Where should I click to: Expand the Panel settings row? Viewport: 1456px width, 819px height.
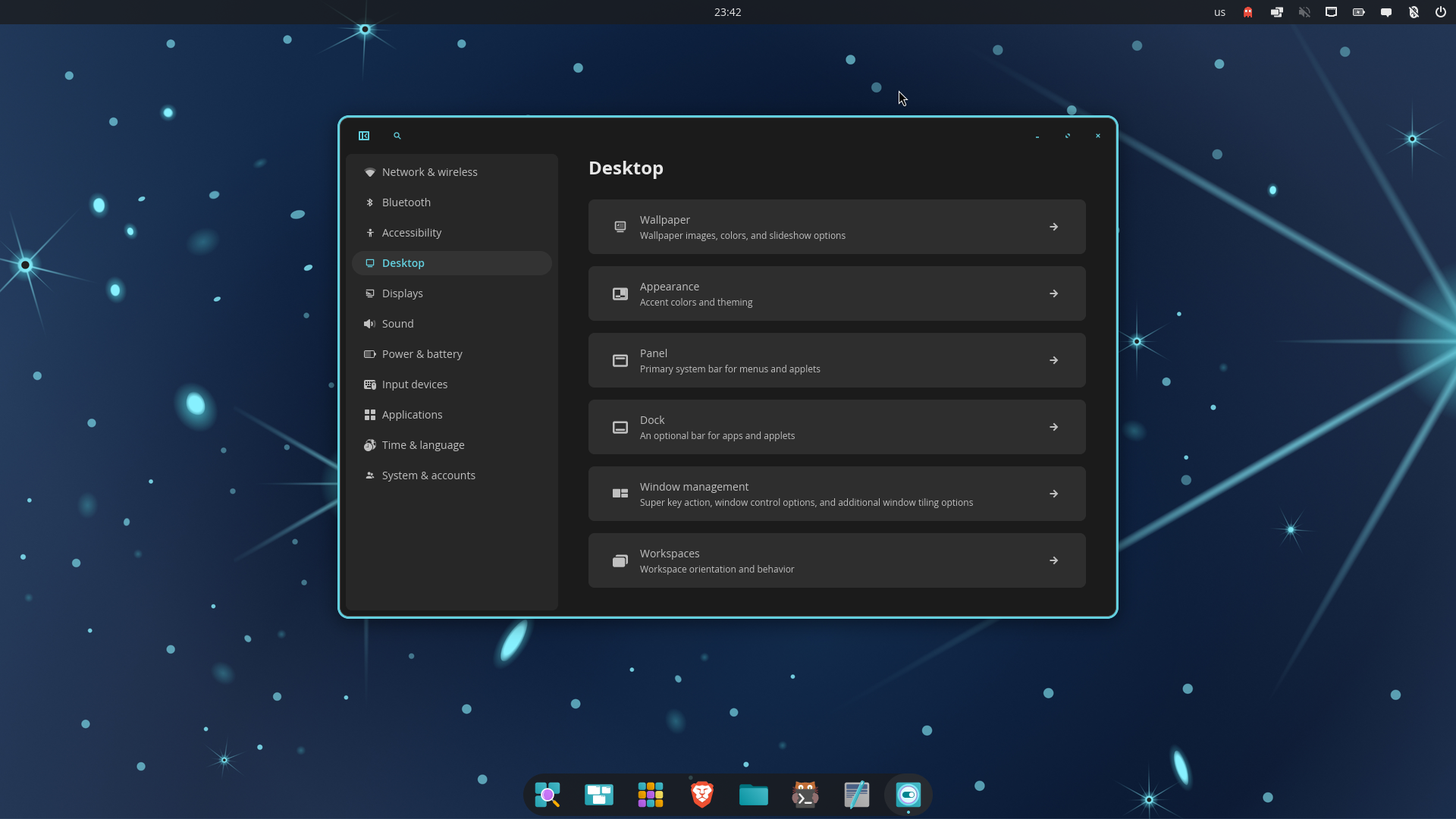837,360
